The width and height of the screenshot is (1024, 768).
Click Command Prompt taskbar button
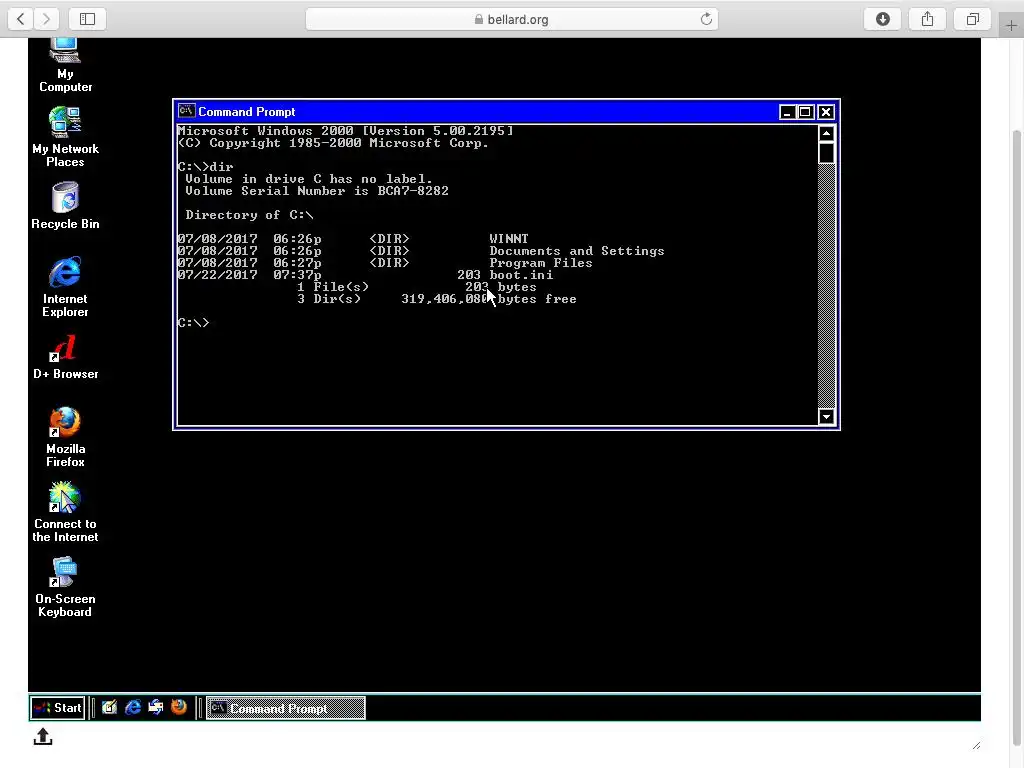coord(286,709)
